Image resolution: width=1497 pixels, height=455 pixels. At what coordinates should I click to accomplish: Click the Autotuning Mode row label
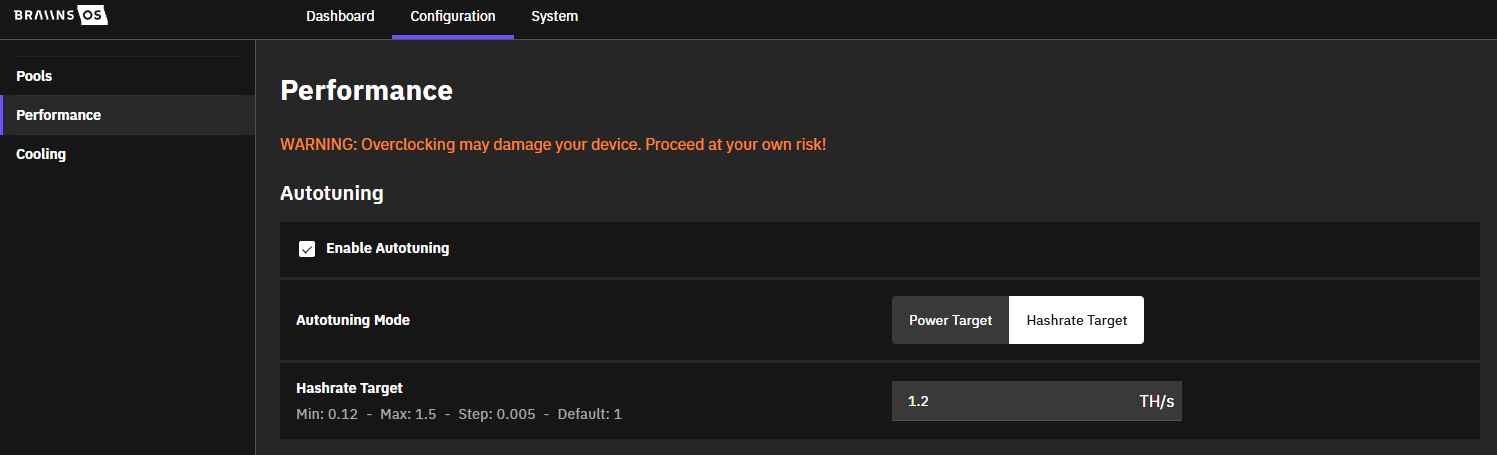pos(353,320)
